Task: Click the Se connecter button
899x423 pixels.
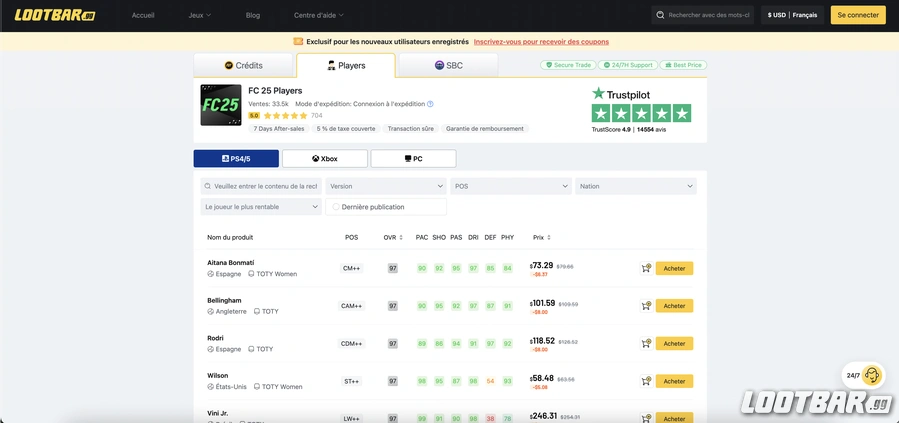Action: click(858, 15)
